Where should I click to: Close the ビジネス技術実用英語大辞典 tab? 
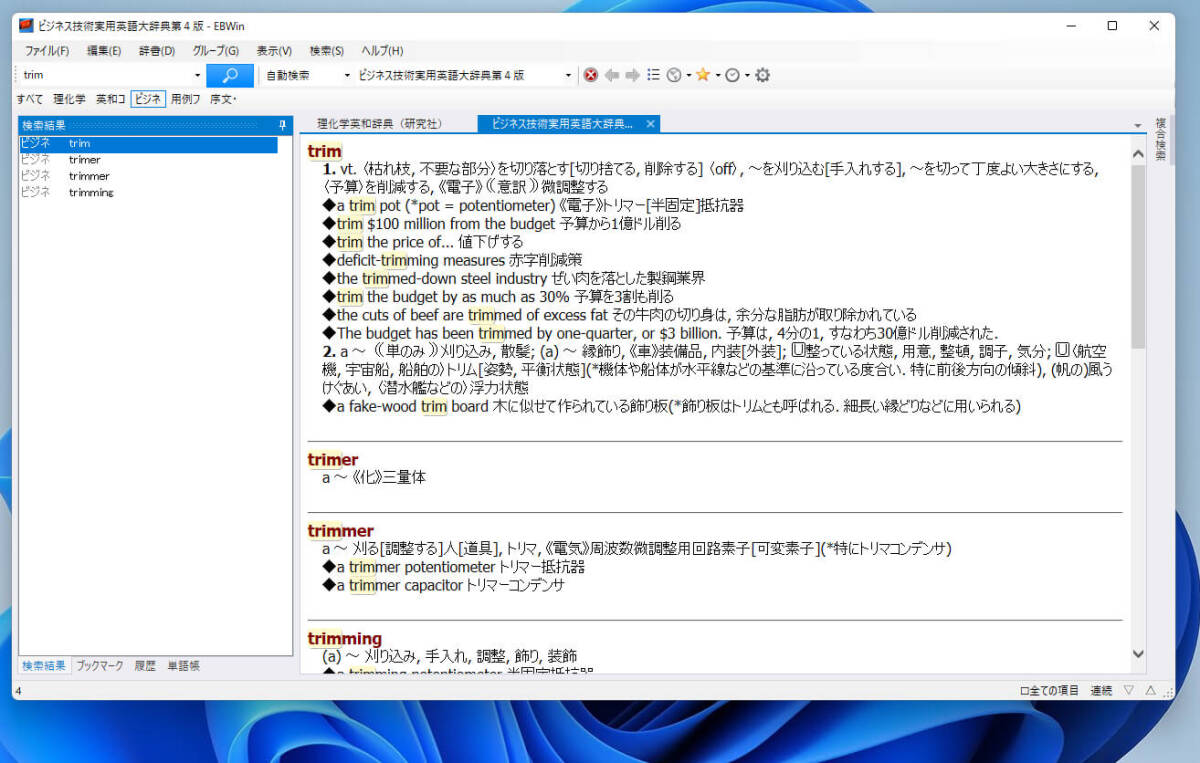click(650, 124)
